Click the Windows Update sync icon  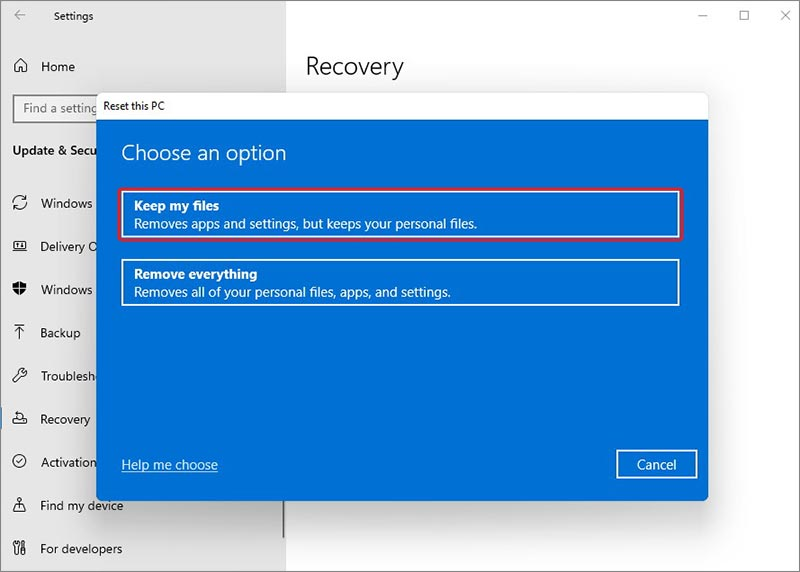(20, 203)
